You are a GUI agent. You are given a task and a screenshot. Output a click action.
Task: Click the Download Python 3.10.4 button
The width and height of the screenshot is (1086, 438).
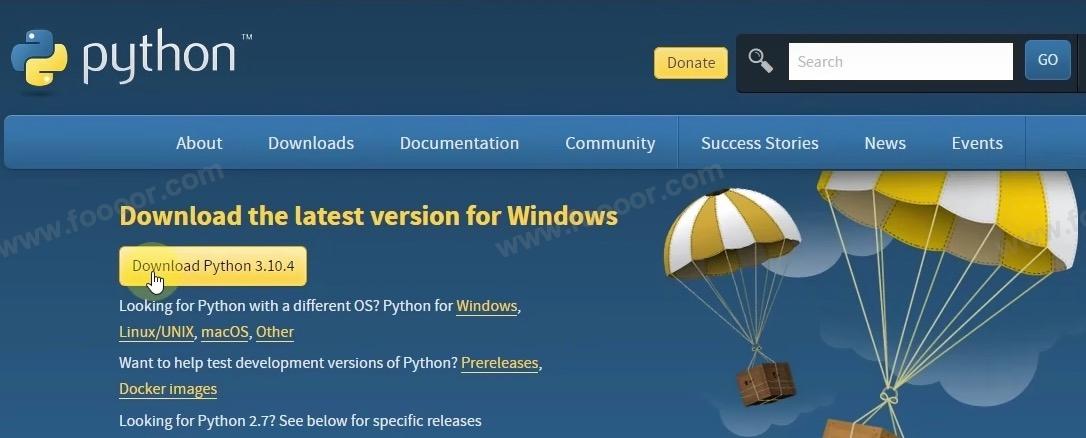[x=213, y=266]
